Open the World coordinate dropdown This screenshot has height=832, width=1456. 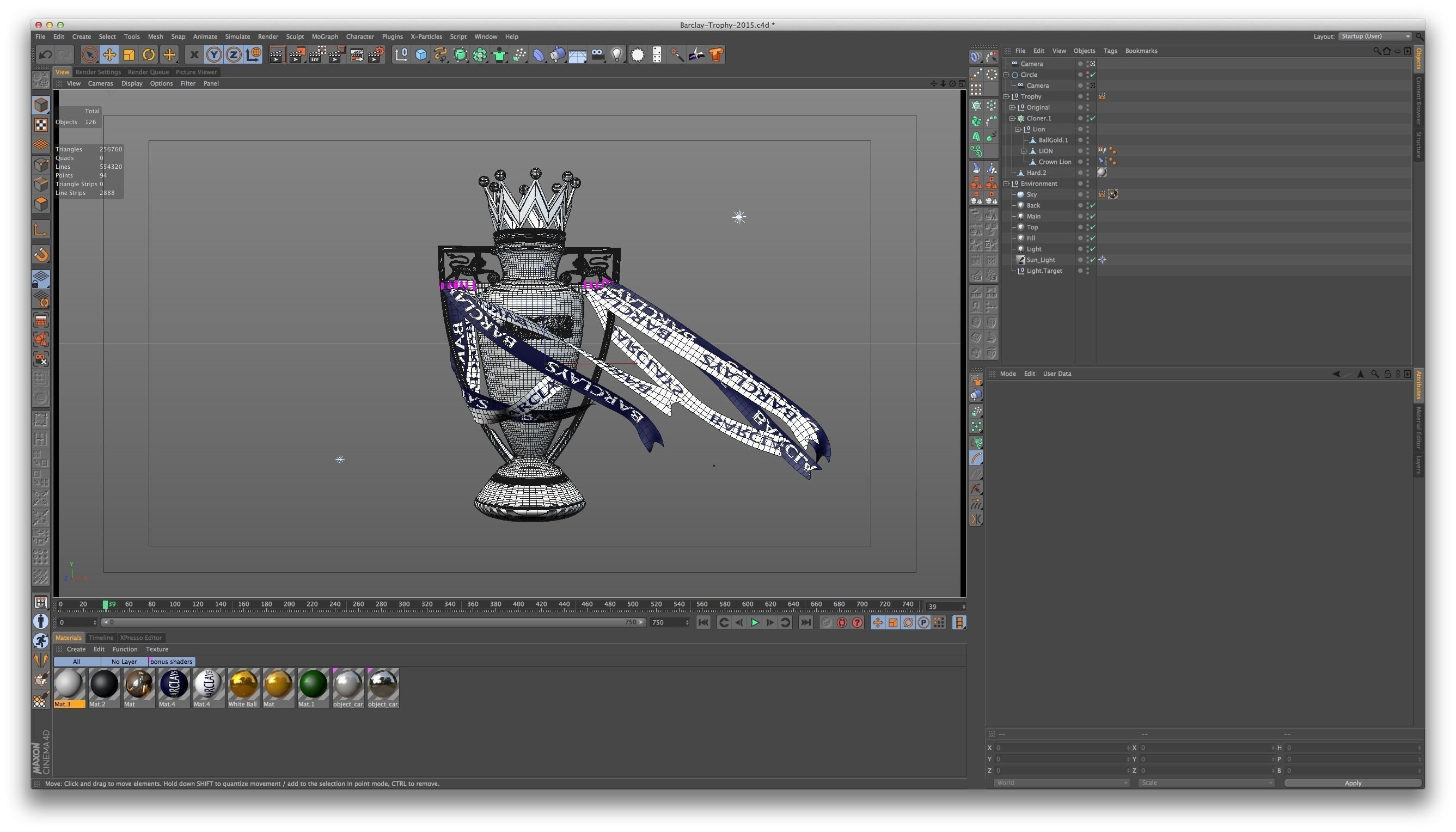1061,784
